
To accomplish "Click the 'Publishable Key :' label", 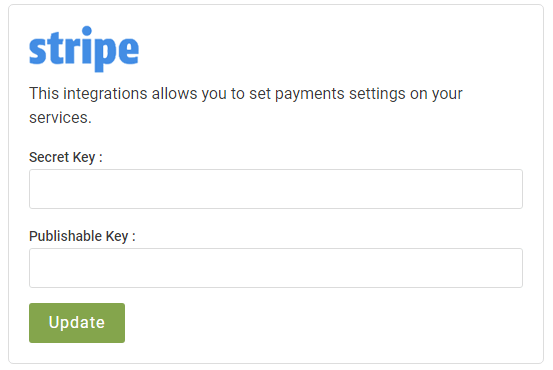I will 82,236.
